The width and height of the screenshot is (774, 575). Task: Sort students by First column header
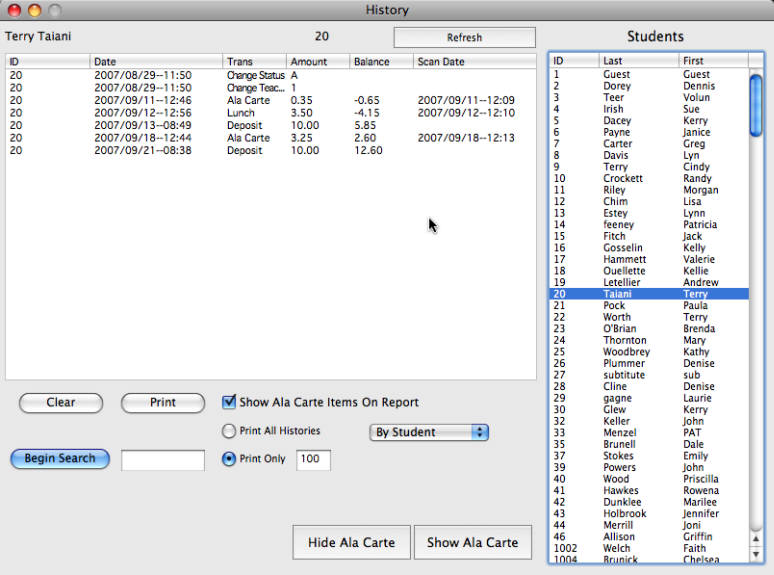[713, 61]
